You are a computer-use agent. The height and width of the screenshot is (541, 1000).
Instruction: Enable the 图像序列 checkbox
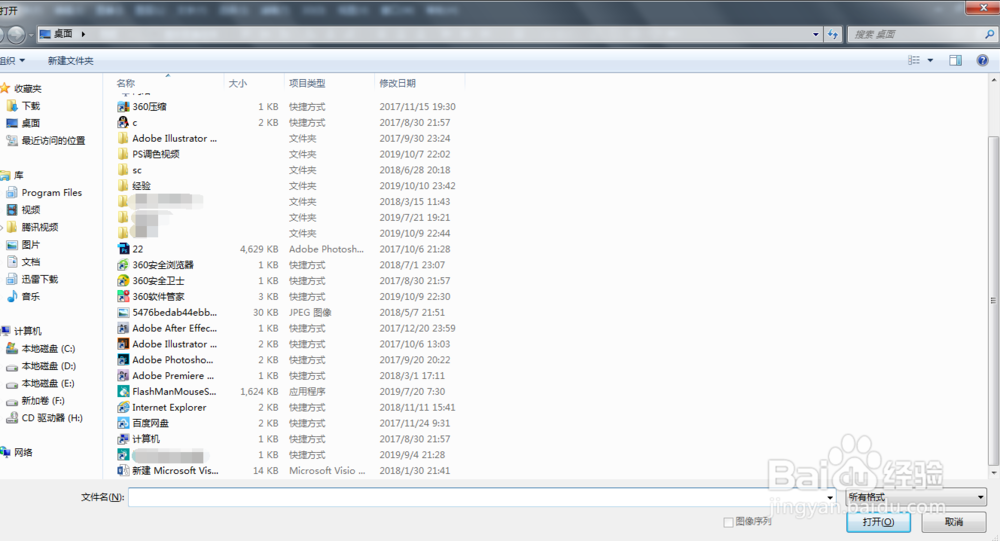(728, 522)
